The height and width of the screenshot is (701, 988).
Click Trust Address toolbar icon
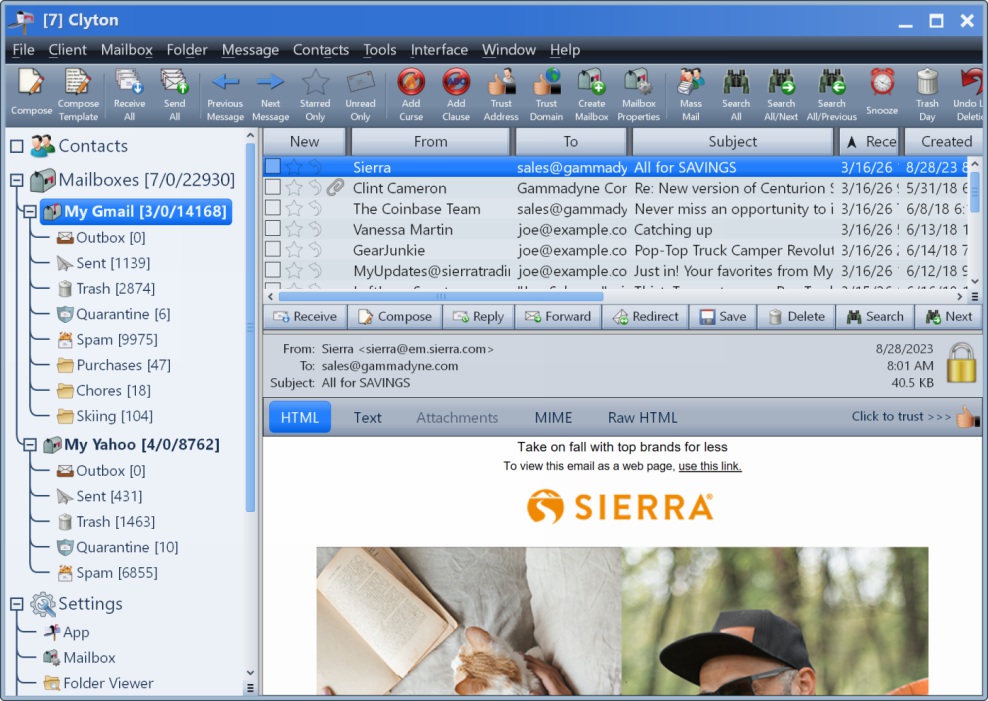click(x=502, y=81)
